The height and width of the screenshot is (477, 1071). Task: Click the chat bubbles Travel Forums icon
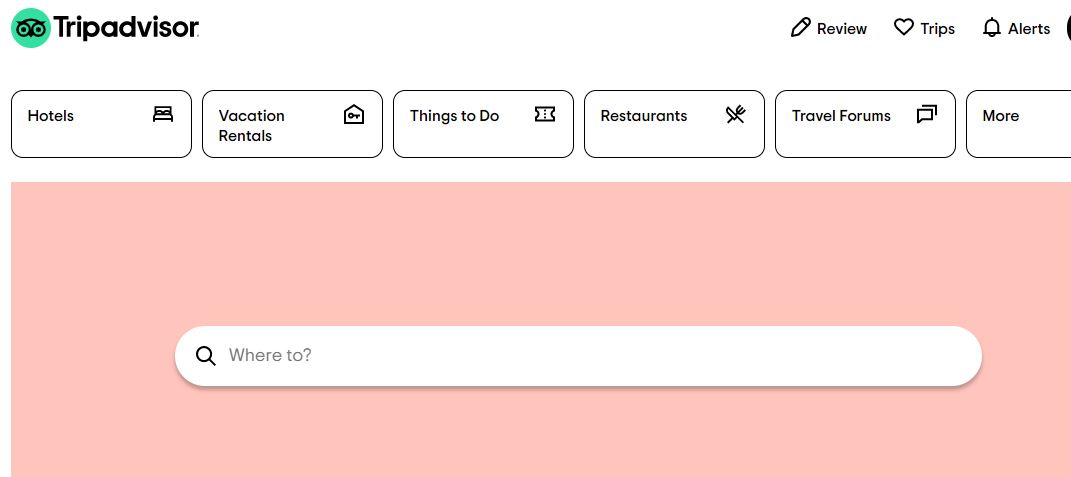(927, 114)
